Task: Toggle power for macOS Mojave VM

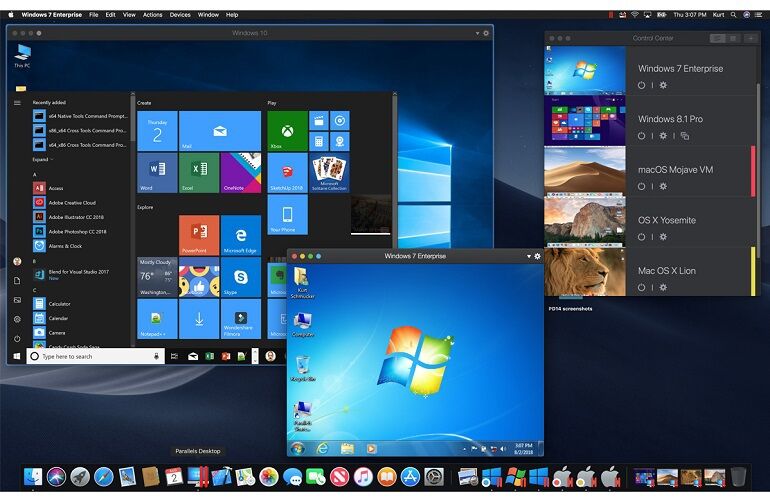Action: point(641,186)
